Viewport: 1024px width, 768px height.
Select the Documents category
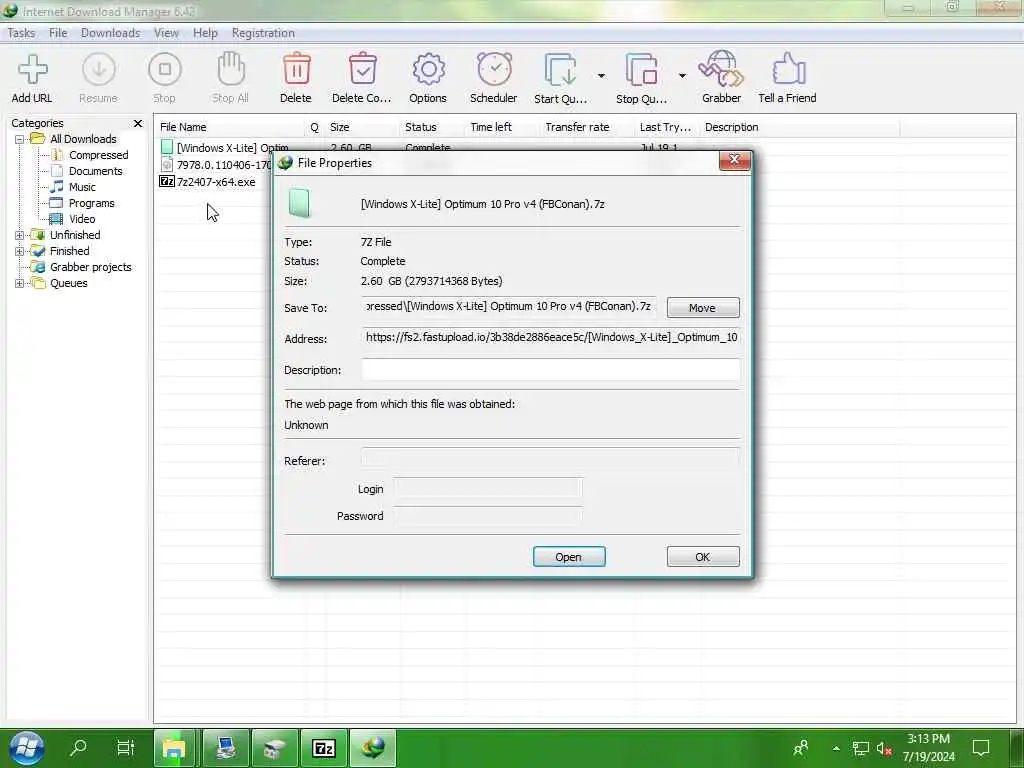point(95,171)
